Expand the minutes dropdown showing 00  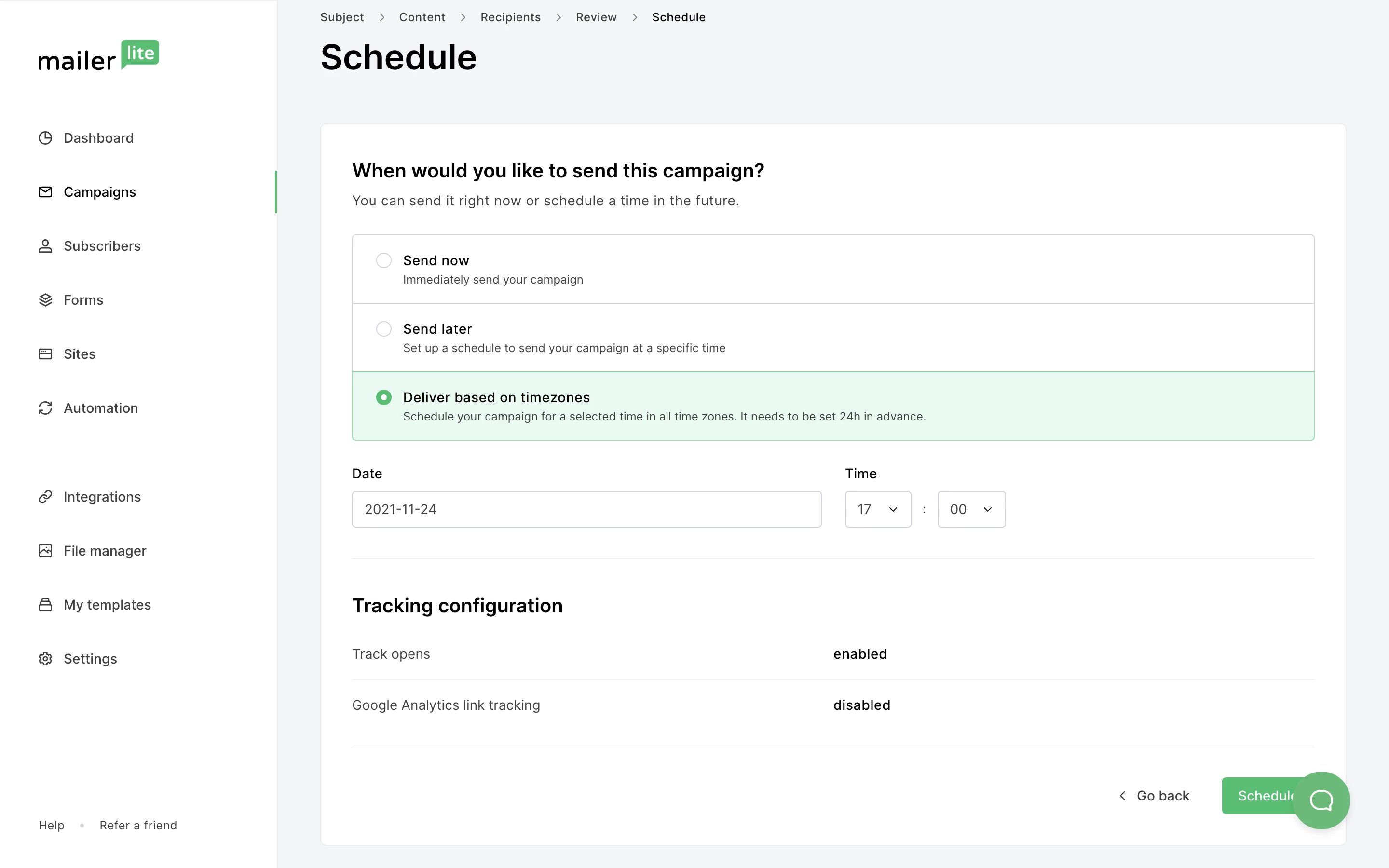coord(970,509)
